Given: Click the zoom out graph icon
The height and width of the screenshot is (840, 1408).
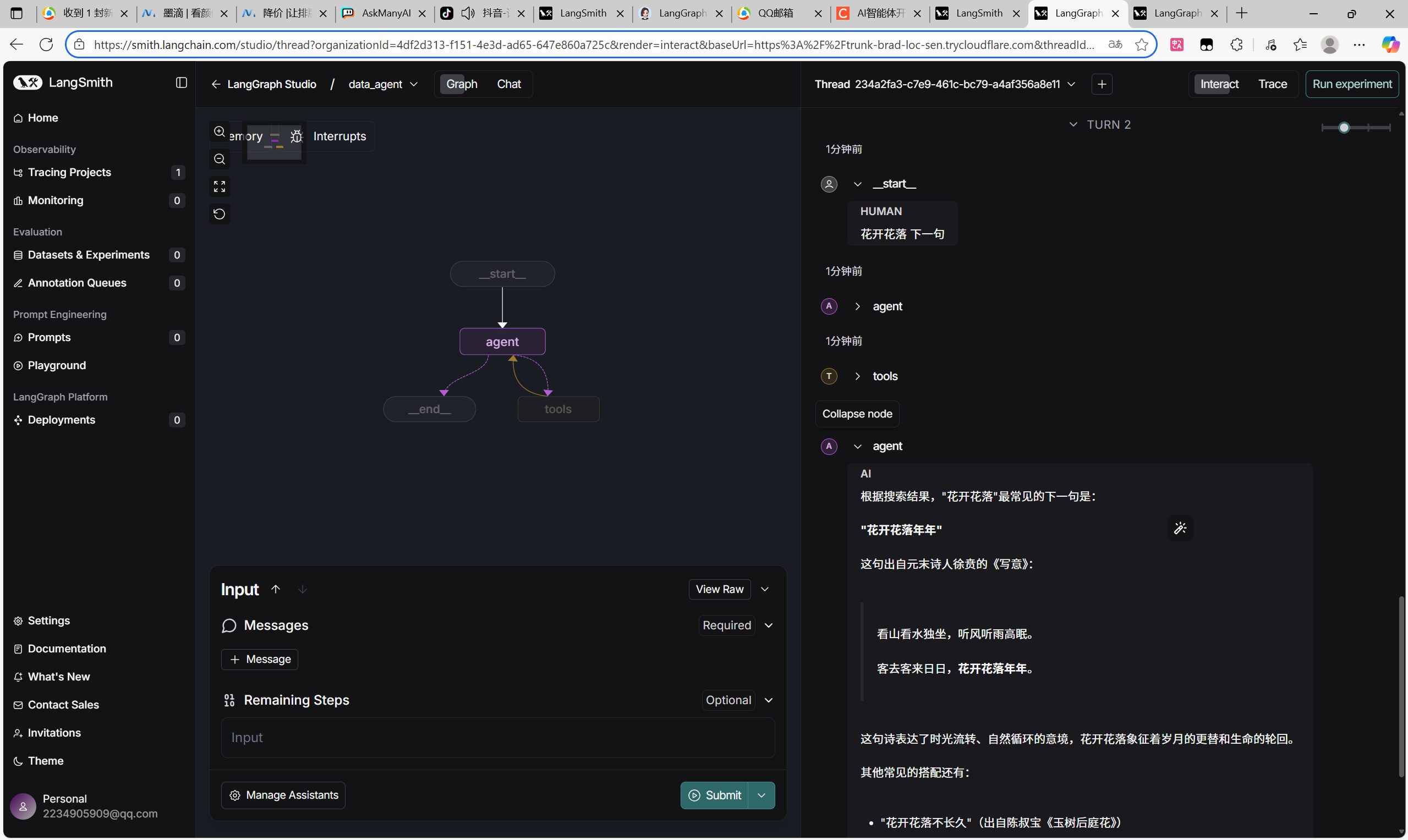Looking at the screenshot, I should (x=219, y=159).
